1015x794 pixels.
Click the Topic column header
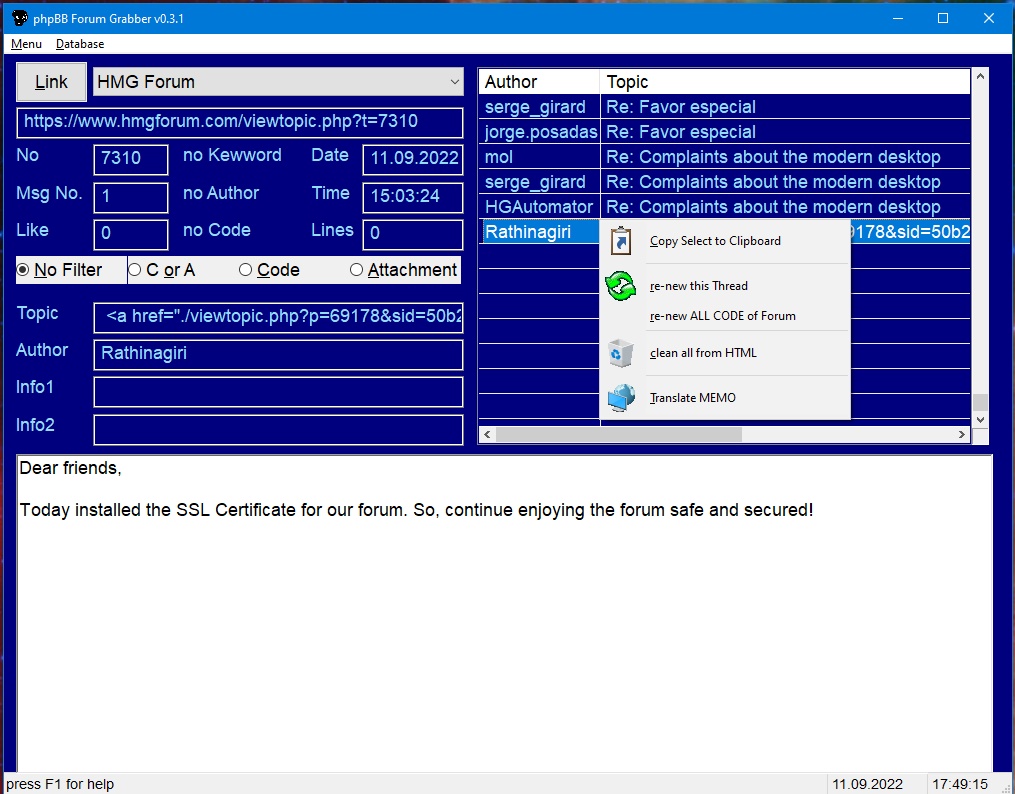(784, 82)
